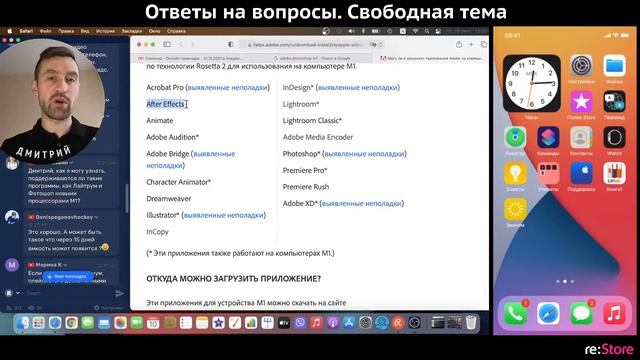Click the Dreamweaver text

pos(169,199)
